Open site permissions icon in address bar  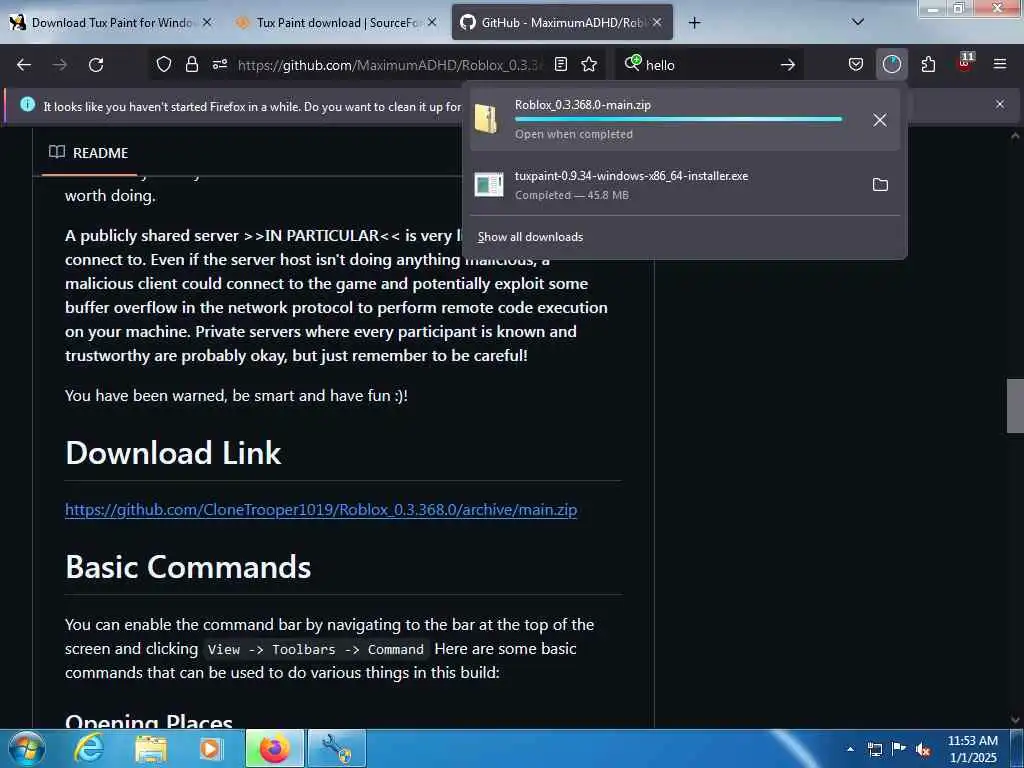[220, 64]
